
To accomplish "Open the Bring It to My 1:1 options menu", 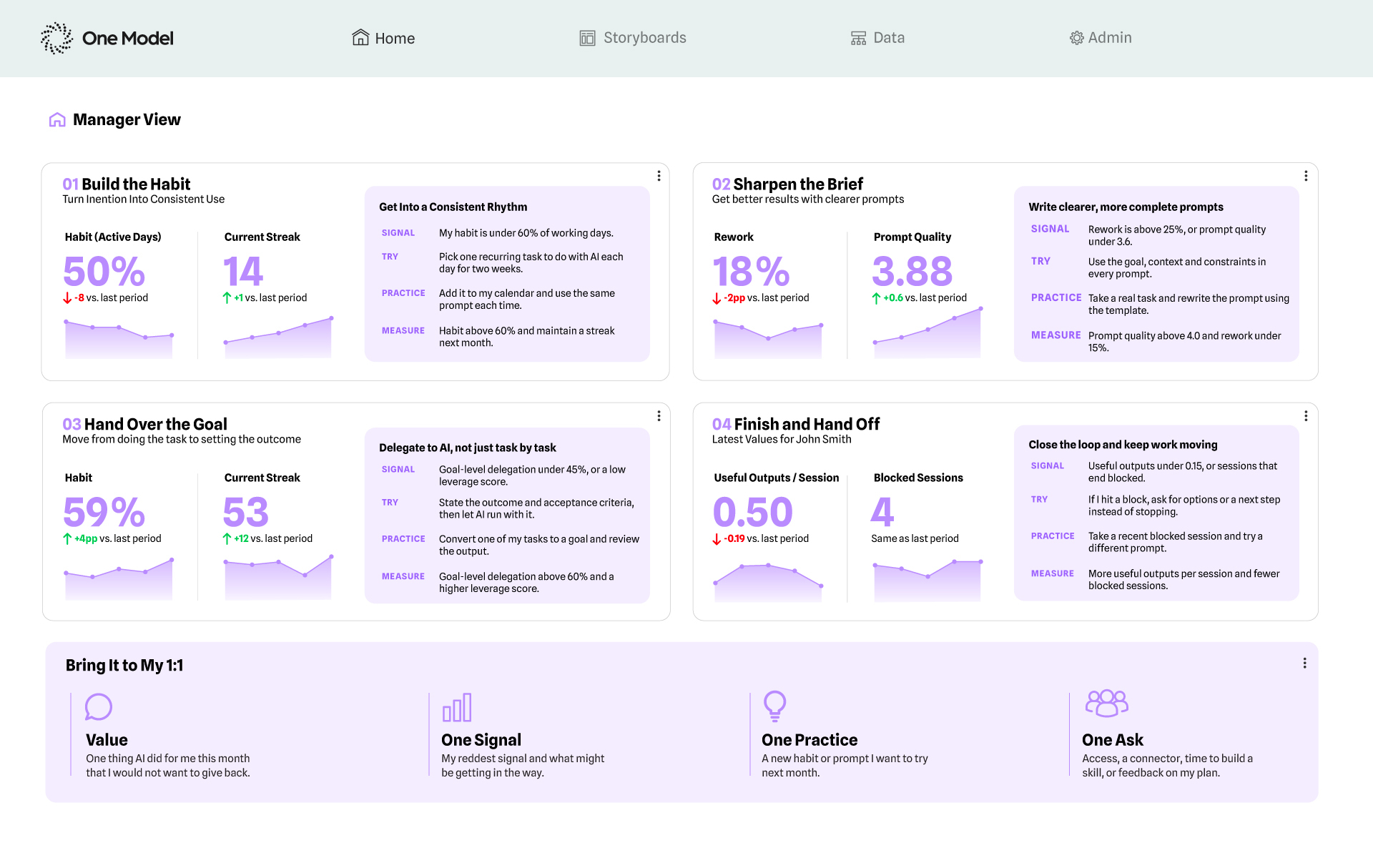I will click(1304, 664).
